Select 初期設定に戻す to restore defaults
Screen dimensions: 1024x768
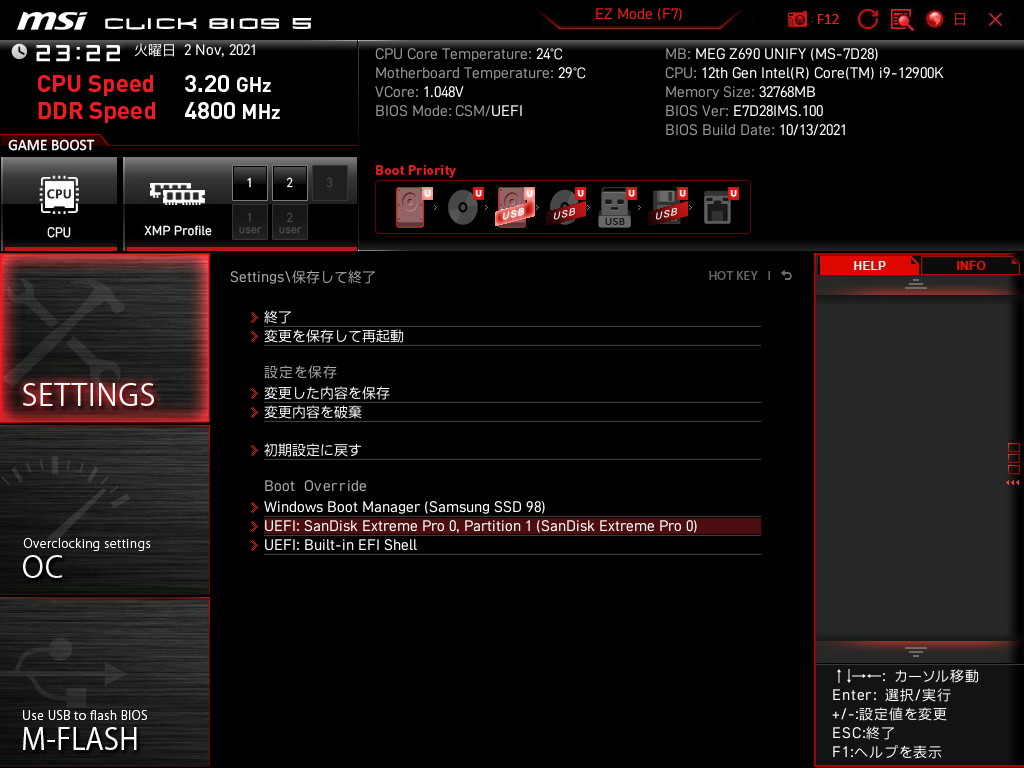312,450
